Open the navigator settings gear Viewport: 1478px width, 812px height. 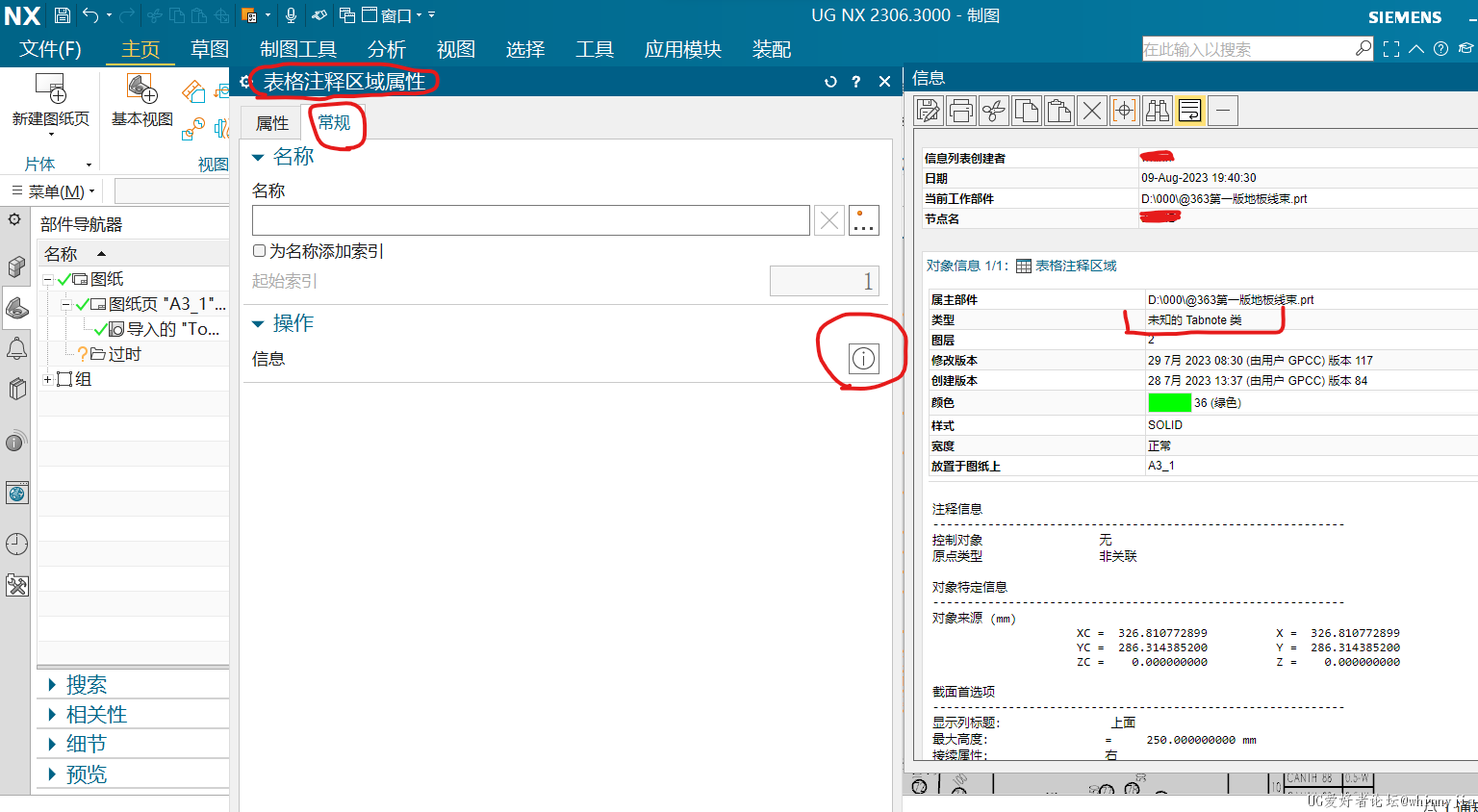pos(14,219)
